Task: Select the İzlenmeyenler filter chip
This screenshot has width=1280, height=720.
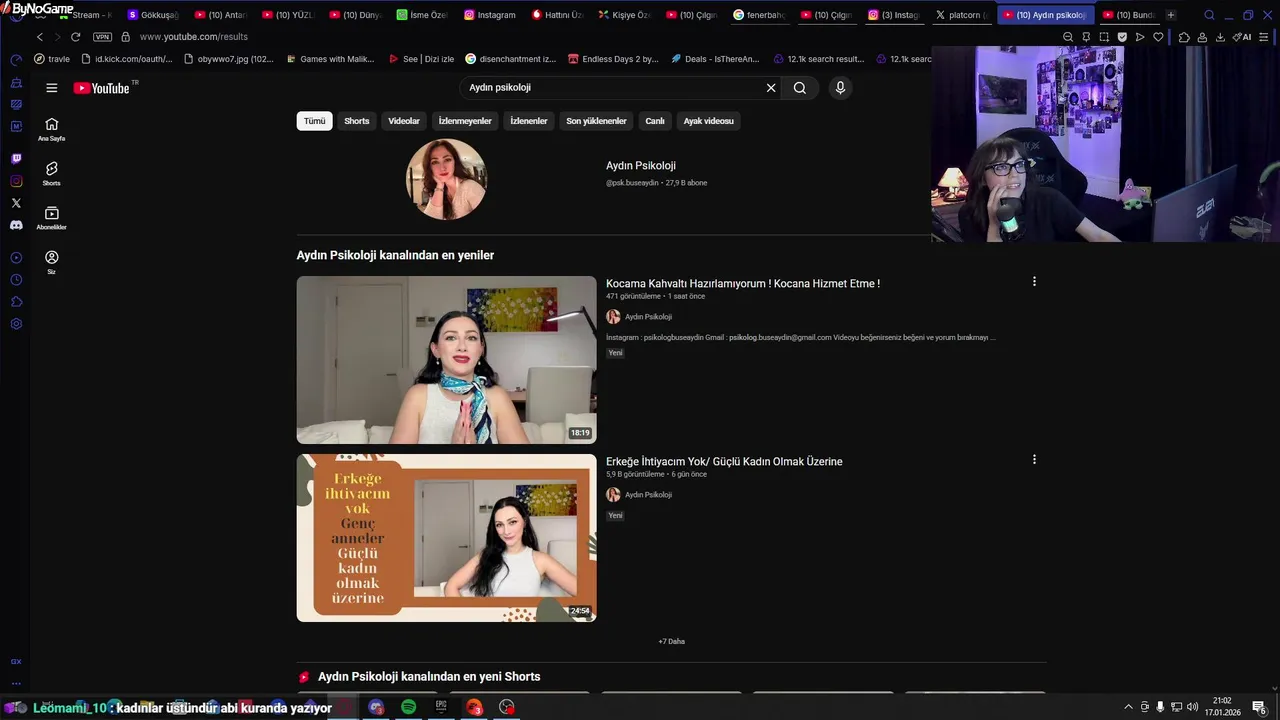Action: point(465,121)
